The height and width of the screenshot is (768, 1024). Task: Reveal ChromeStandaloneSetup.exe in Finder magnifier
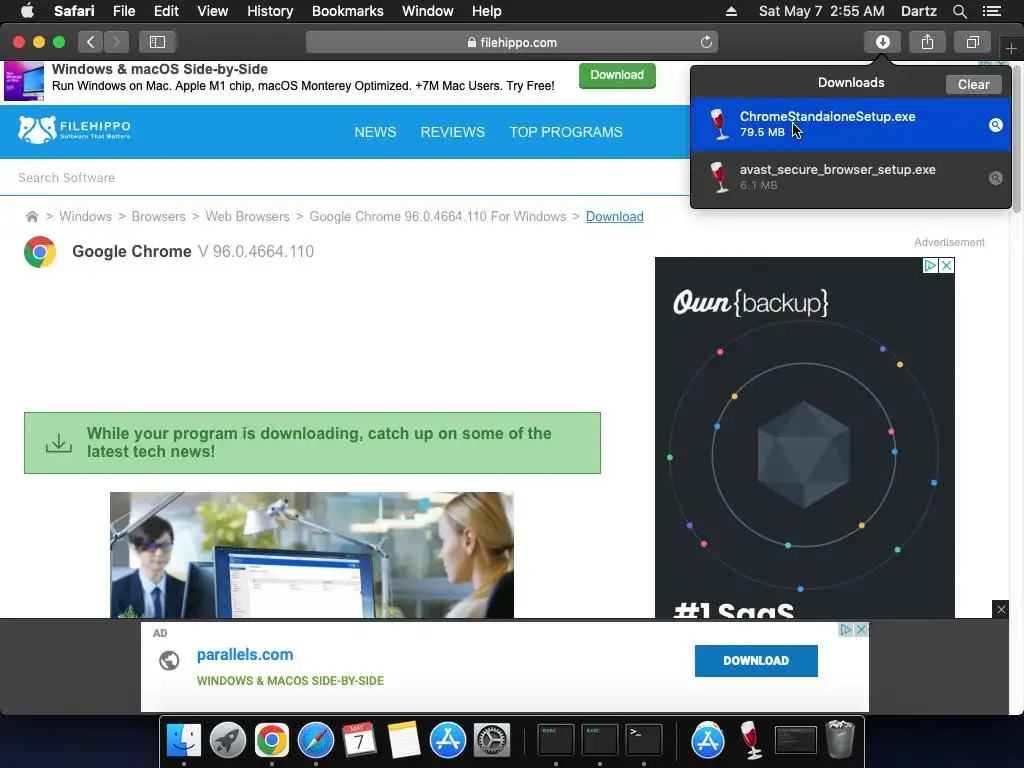995,125
